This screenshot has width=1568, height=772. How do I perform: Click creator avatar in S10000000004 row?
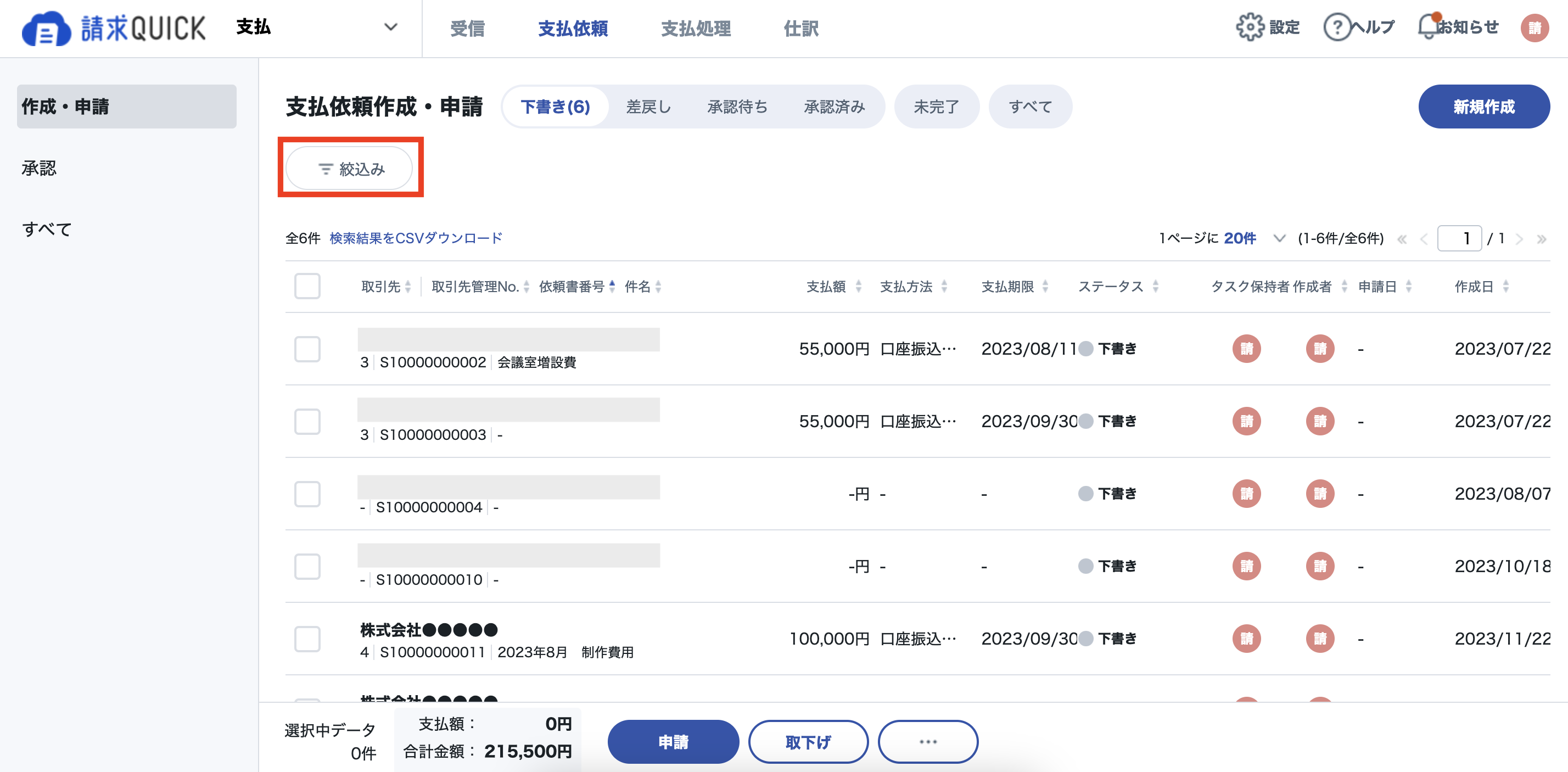(x=1320, y=494)
